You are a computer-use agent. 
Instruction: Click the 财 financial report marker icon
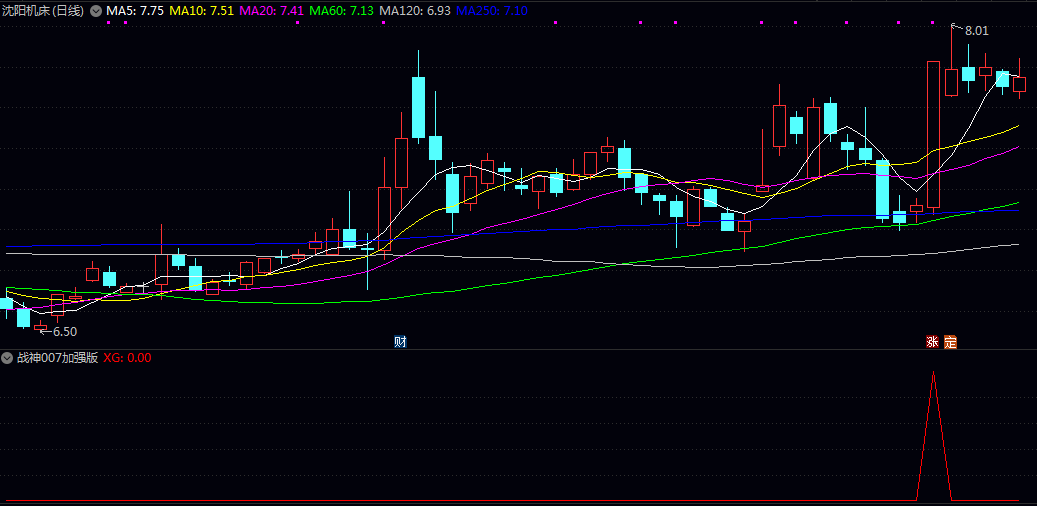(x=400, y=342)
